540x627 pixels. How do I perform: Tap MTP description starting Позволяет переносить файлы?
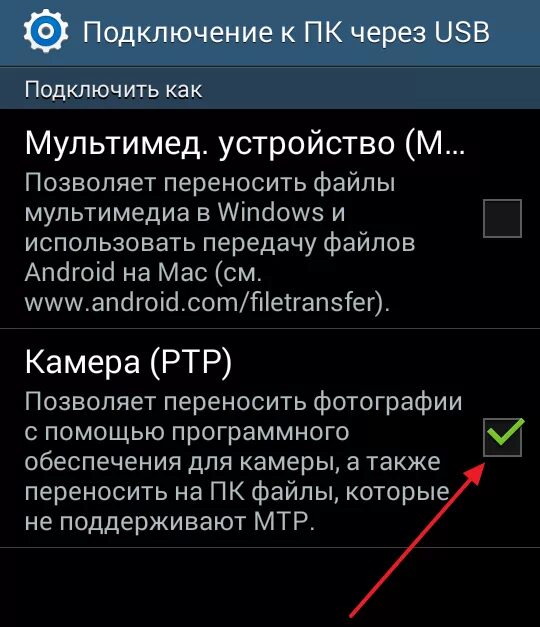220,242
